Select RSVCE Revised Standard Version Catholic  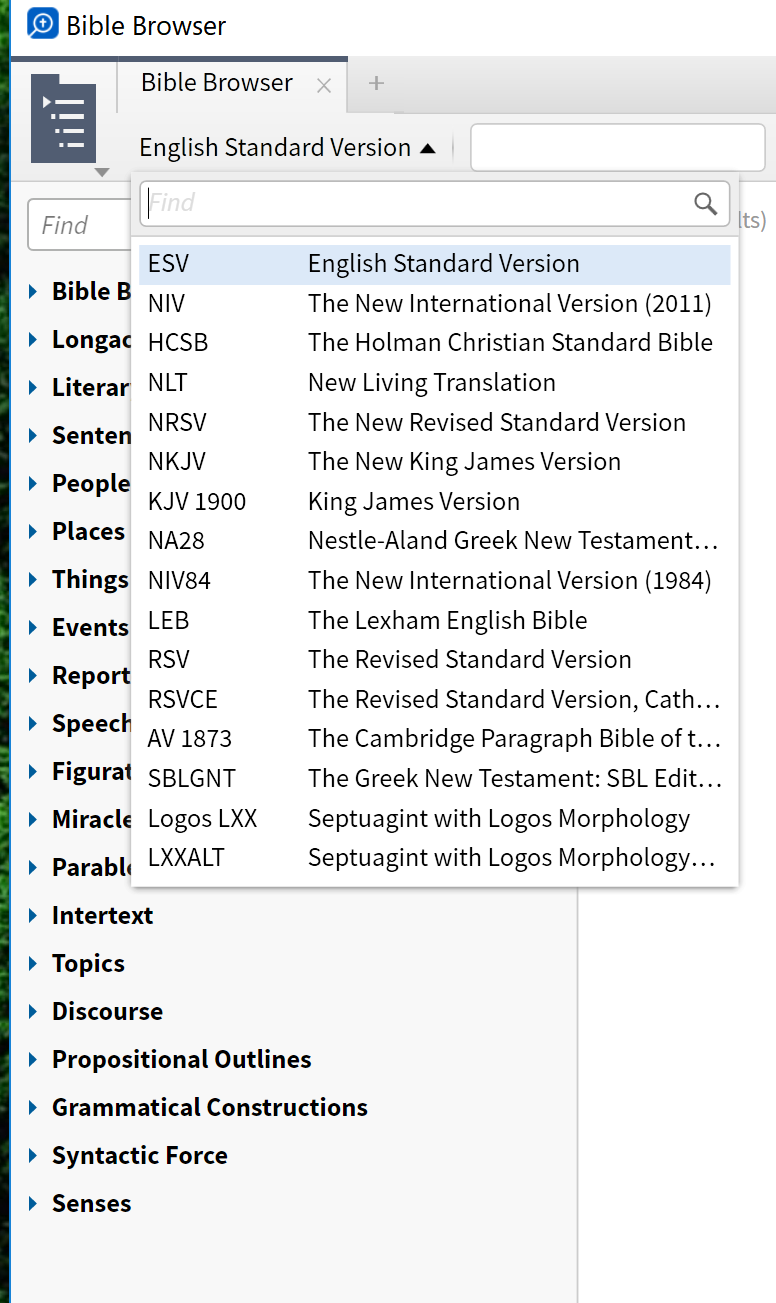435,700
